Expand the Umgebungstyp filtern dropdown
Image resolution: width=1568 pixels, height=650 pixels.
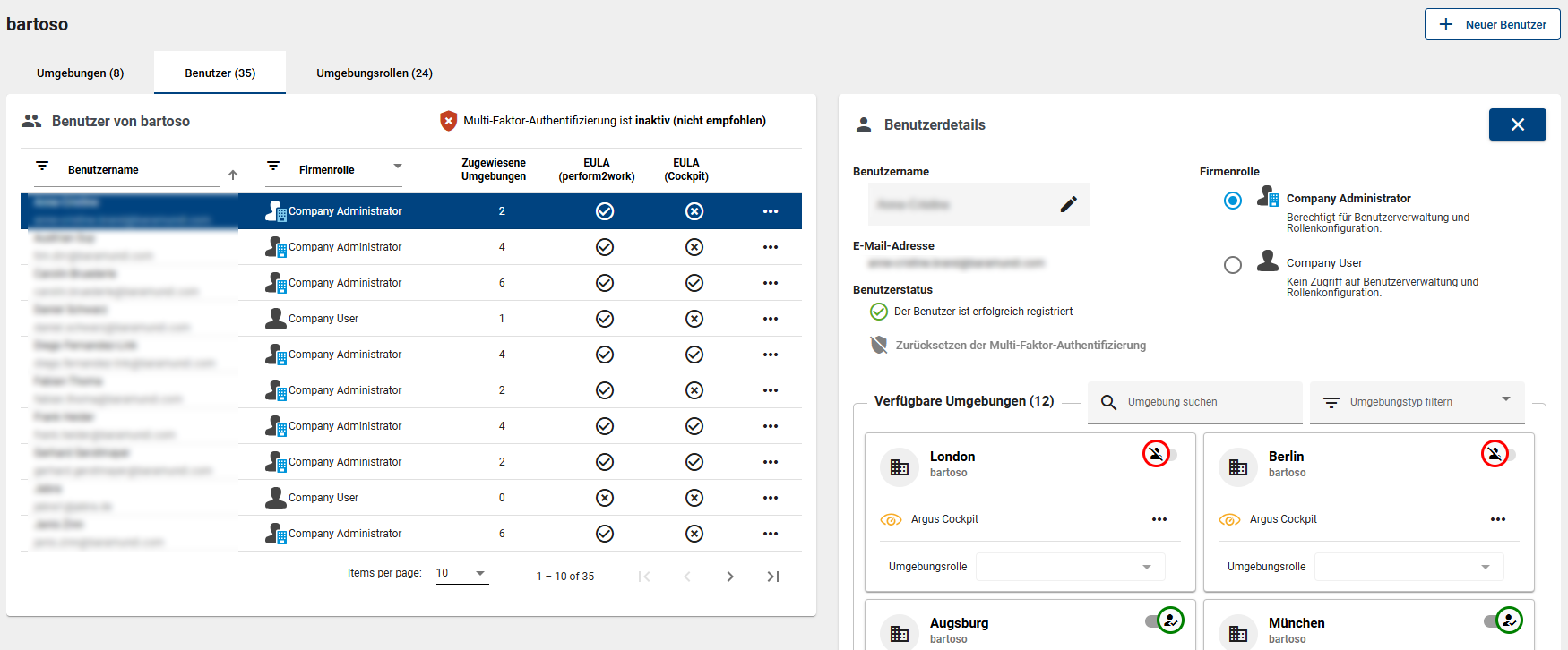(1417, 402)
